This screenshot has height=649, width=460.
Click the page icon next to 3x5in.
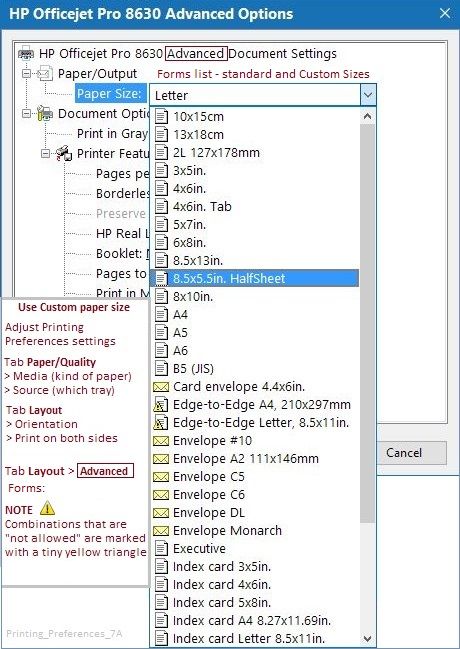(x=161, y=171)
